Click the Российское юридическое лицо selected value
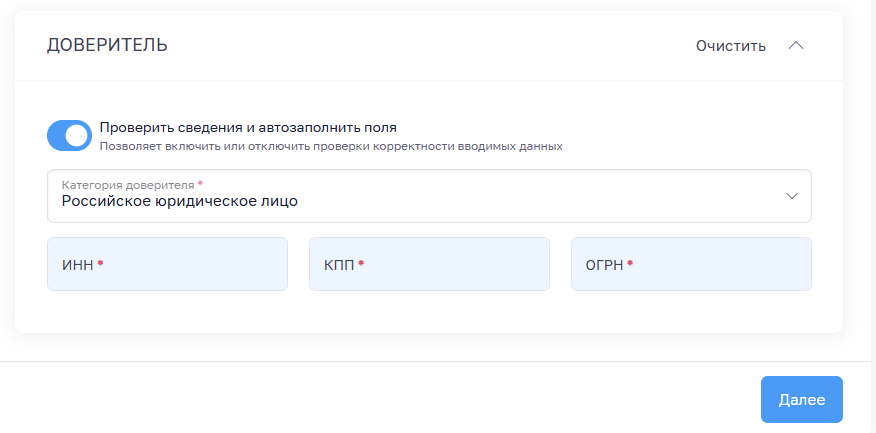Screen dimensions: 876x433 (179, 201)
